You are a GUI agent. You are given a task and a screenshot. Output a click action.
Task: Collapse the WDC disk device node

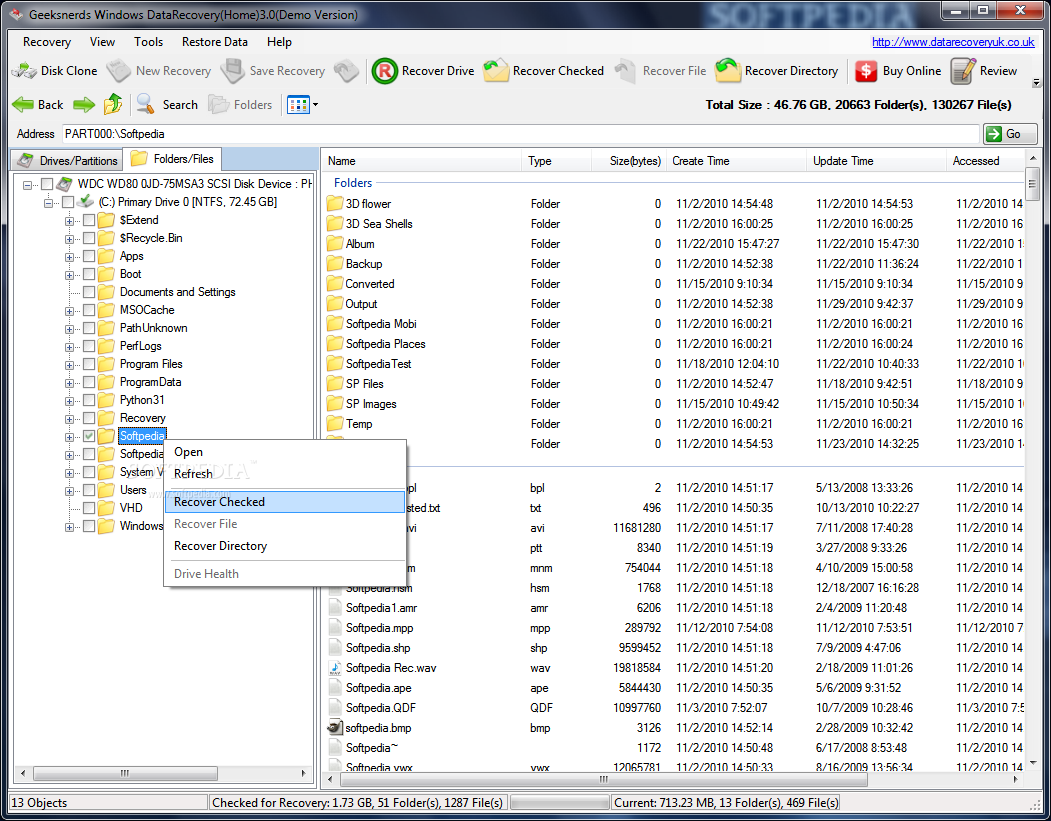click(27, 184)
